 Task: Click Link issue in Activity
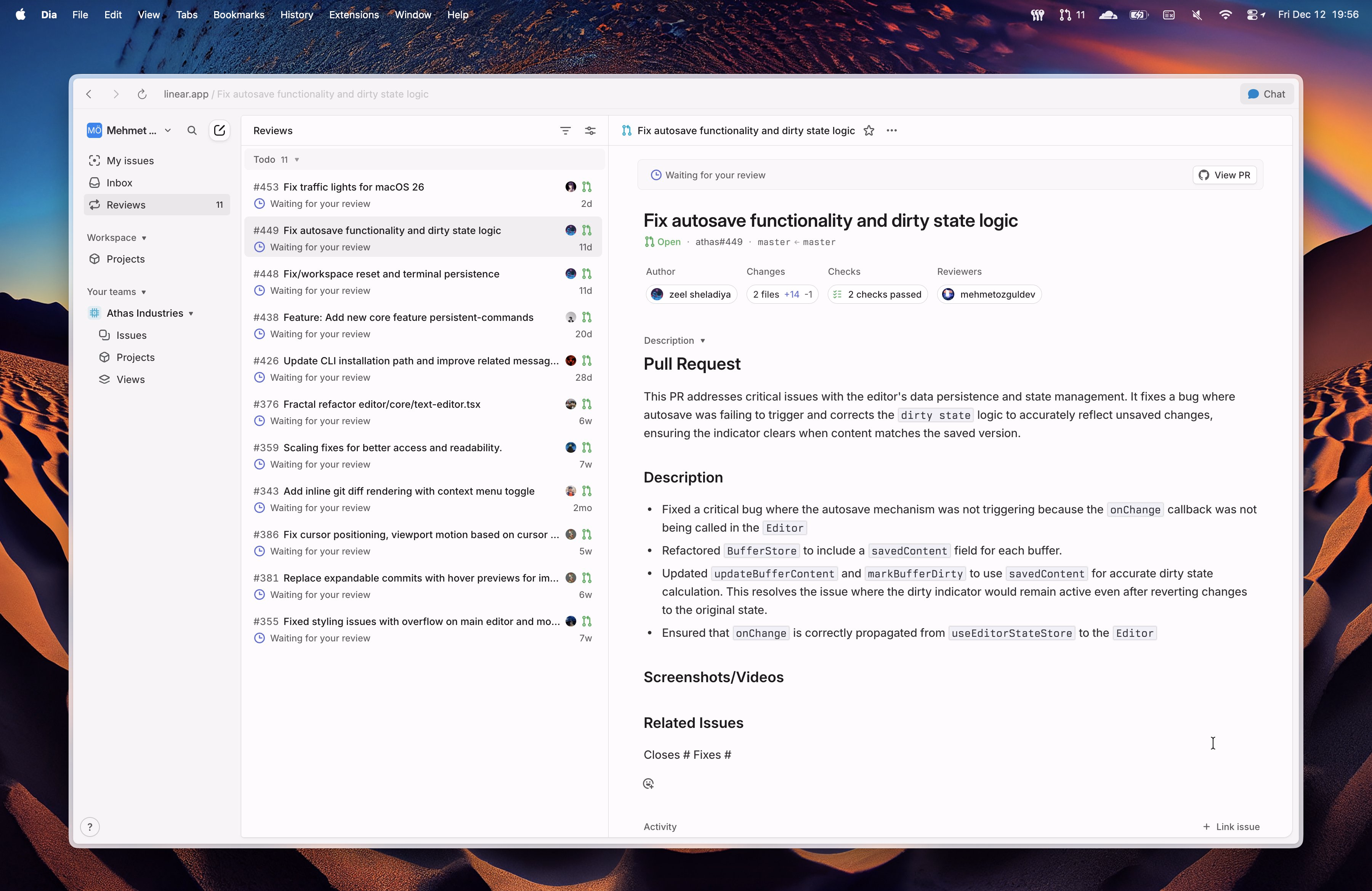click(1231, 827)
